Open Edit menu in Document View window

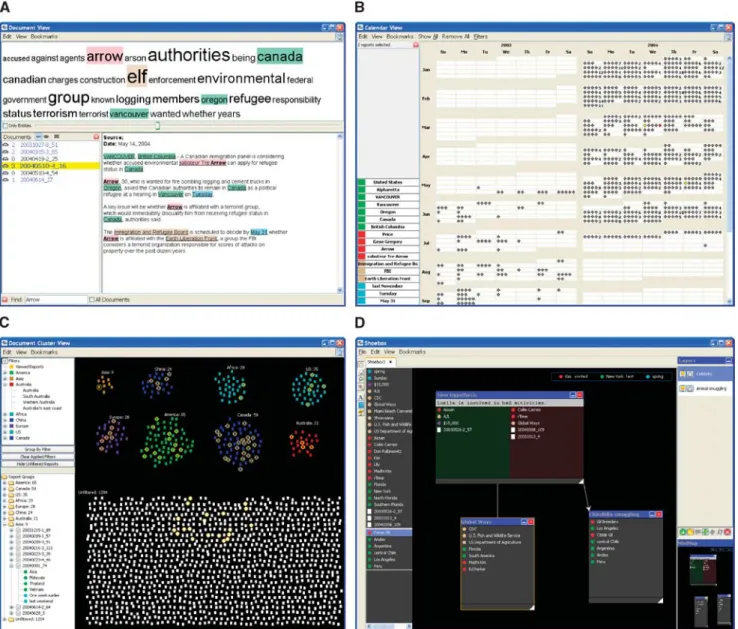coord(7,37)
